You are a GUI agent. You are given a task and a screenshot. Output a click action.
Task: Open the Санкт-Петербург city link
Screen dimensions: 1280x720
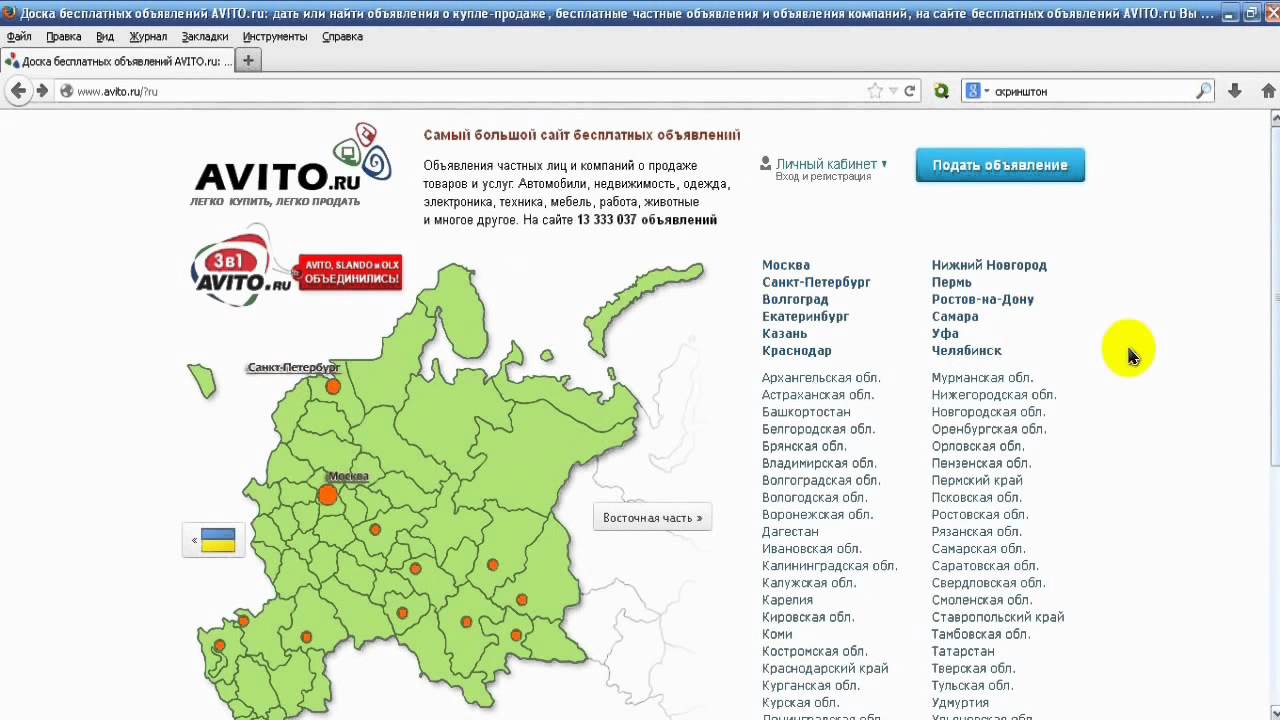tap(816, 282)
